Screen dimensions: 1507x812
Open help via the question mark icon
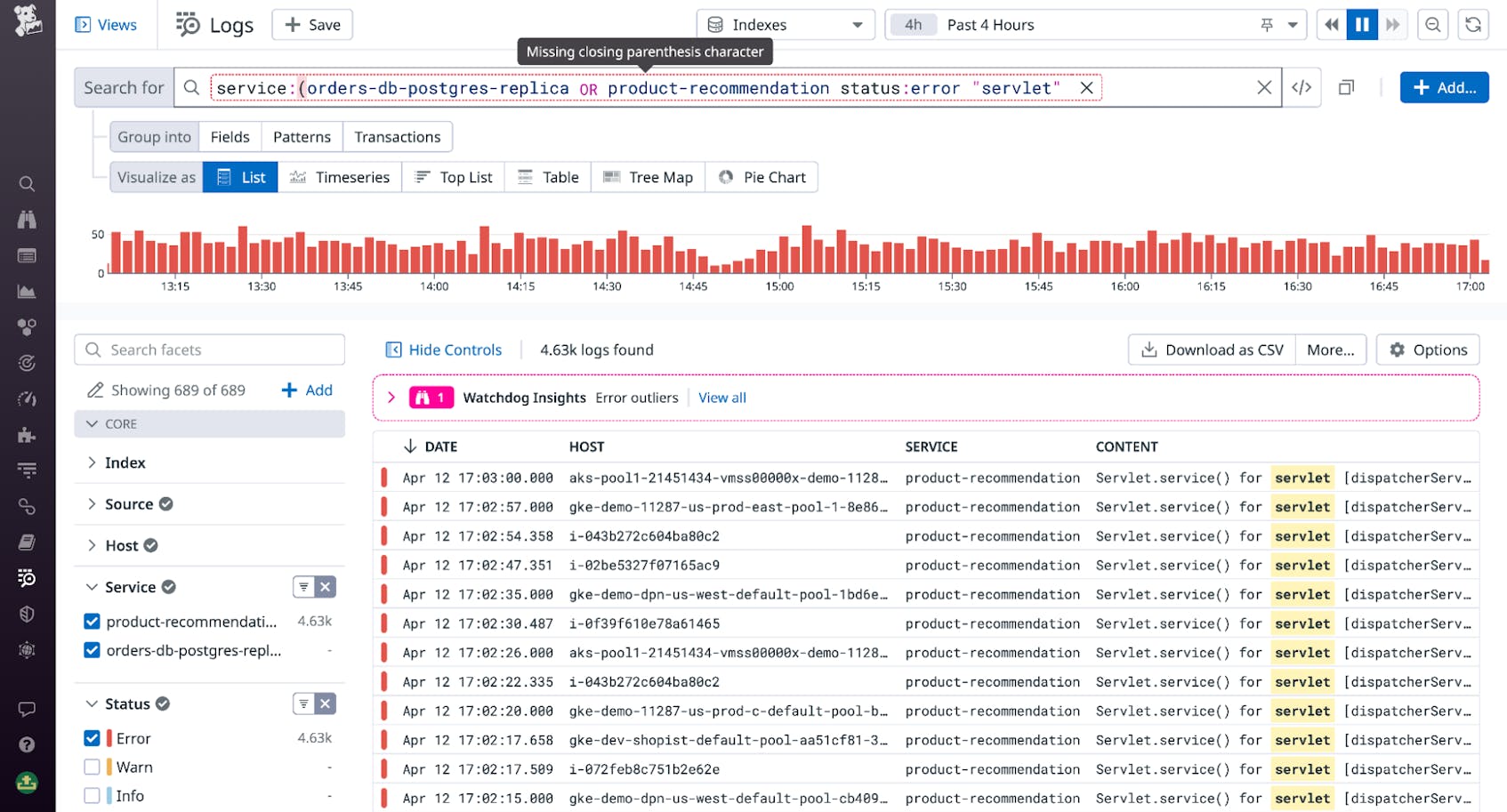27,745
